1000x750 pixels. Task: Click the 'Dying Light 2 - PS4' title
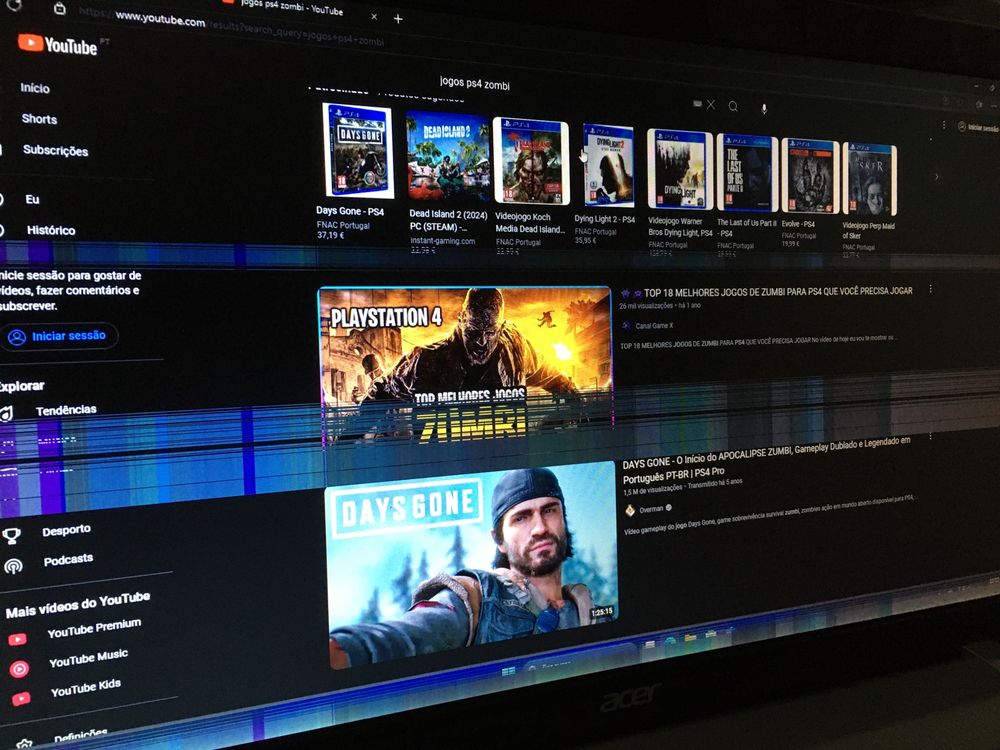(604, 219)
